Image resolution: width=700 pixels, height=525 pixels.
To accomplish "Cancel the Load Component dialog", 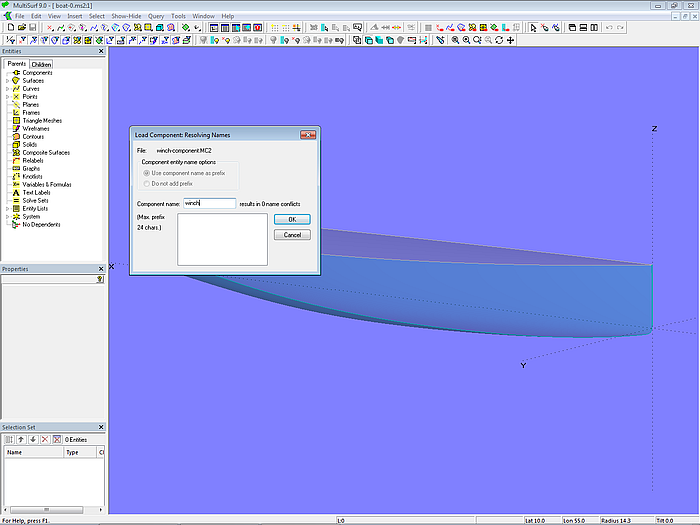I will tap(292, 235).
